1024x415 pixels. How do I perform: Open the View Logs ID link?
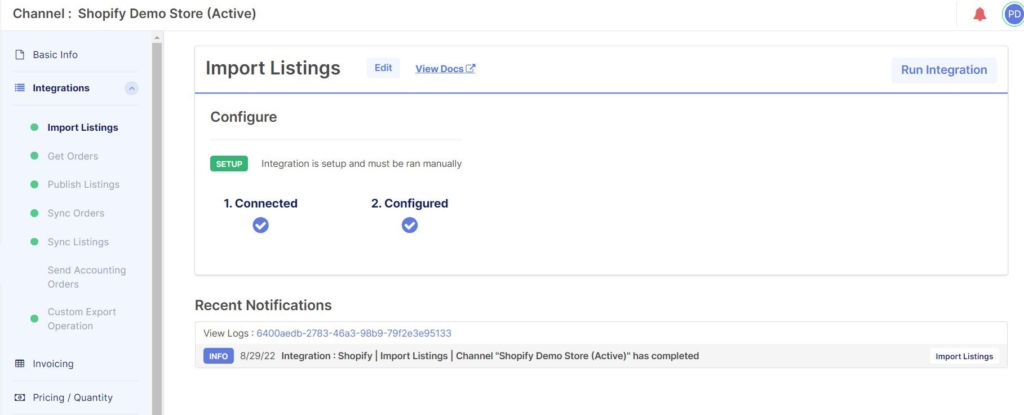click(355, 333)
